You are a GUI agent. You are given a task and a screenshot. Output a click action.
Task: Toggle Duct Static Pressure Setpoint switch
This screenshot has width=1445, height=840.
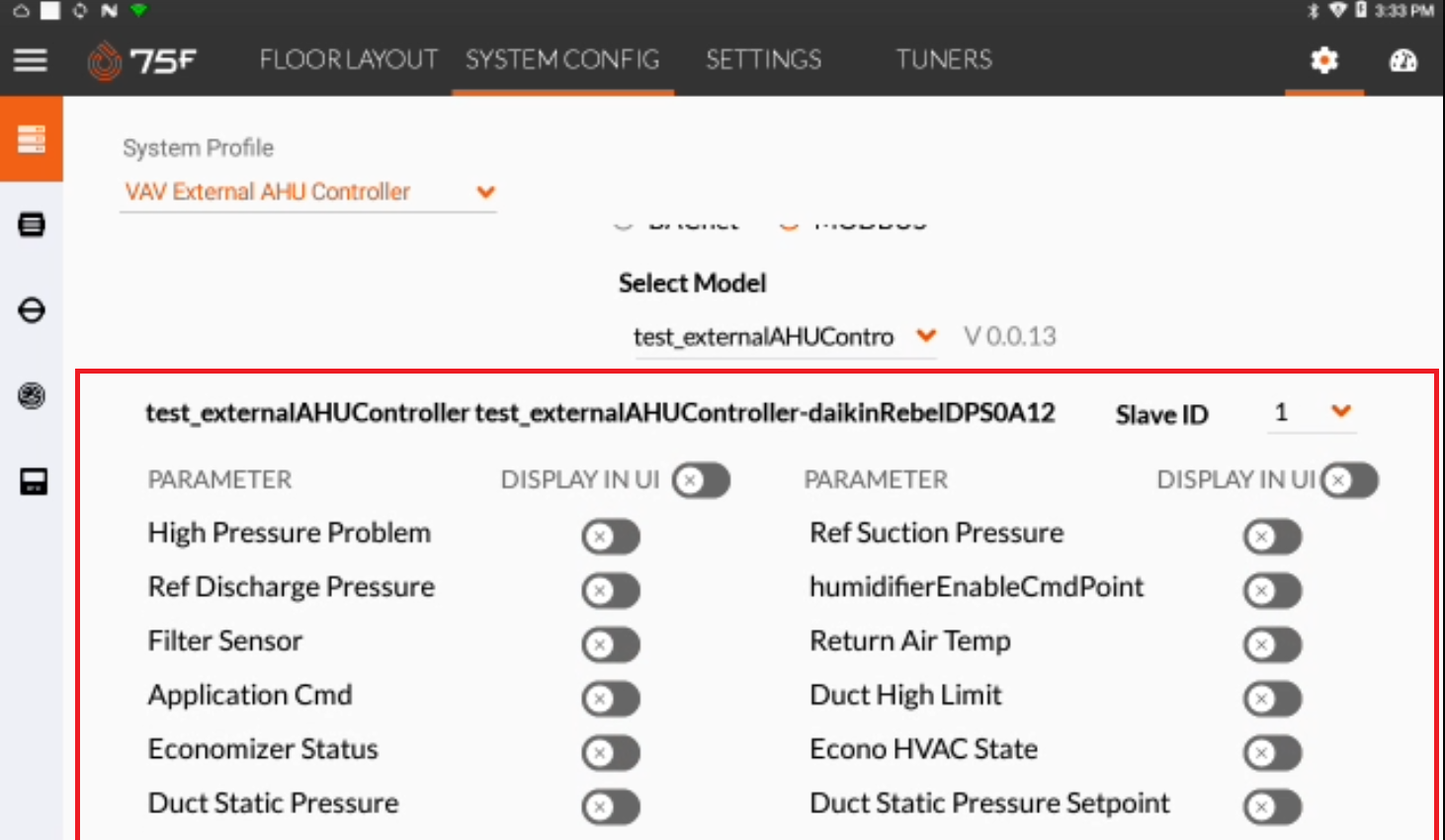point(1272,806)
